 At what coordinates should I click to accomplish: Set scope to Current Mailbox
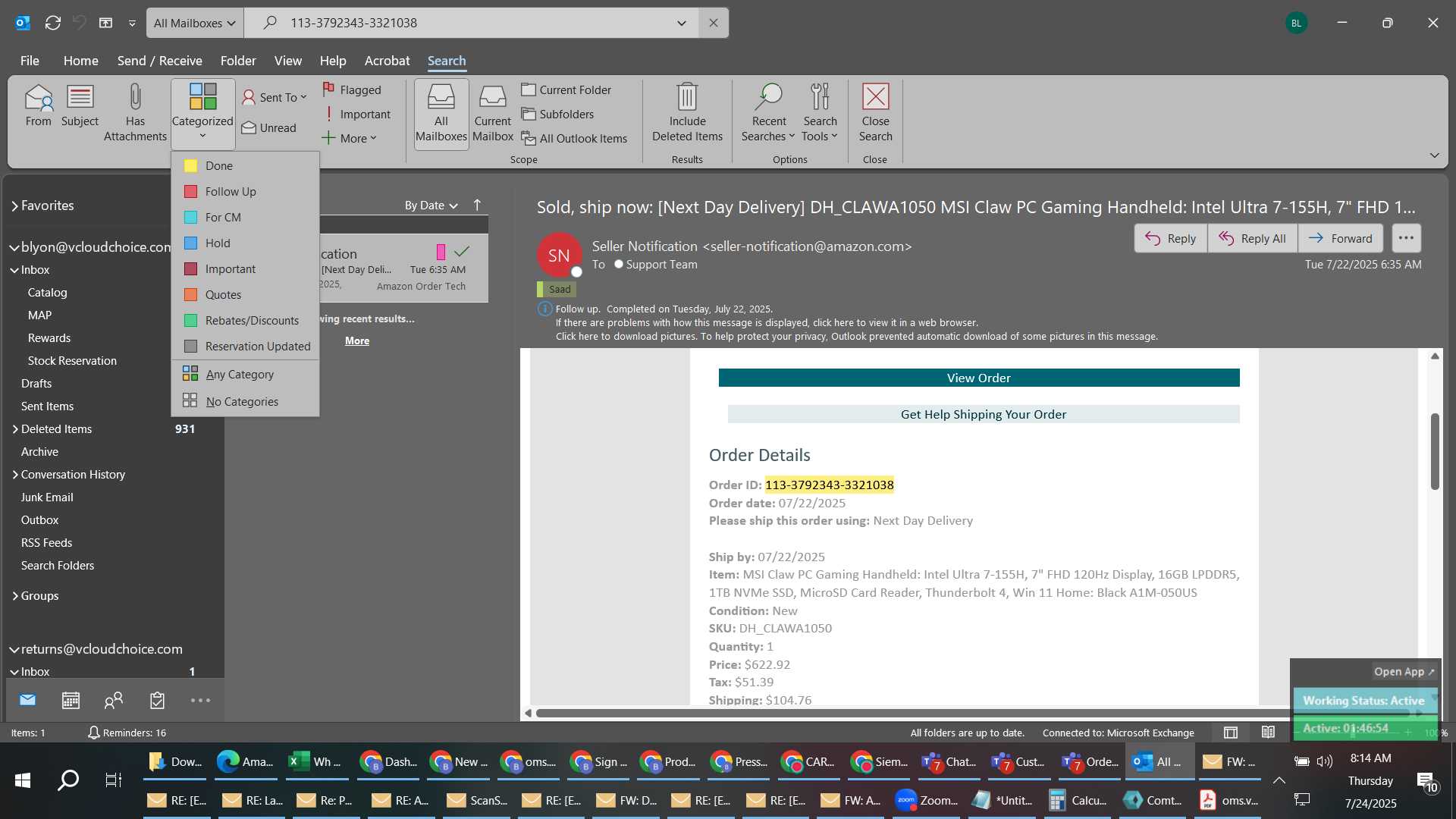(x=493, y=114)
